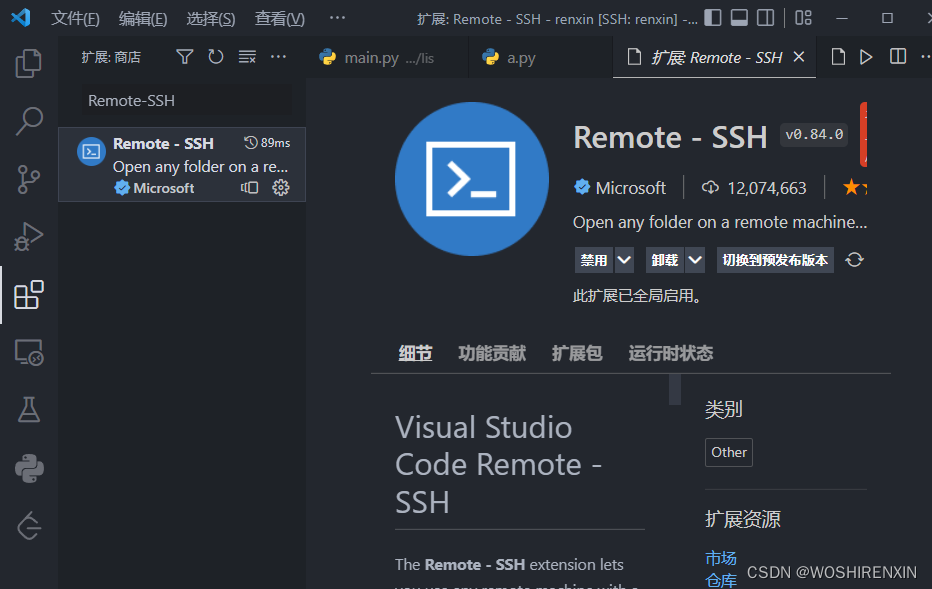Viewport: 932px width, 589px height.
Task: Select the 扩展包 tab
Action: pyautogui.click(x=577, y=354)
